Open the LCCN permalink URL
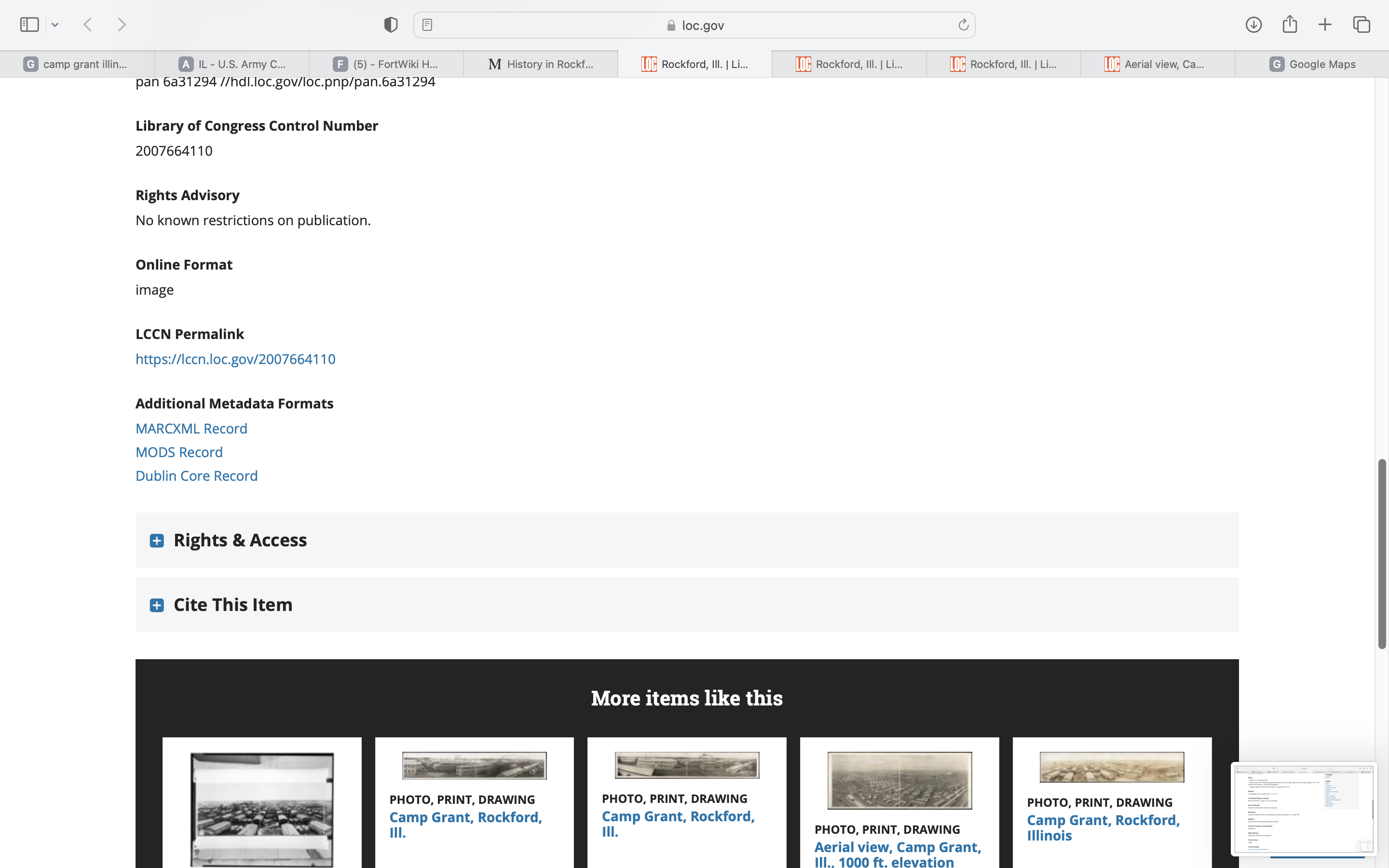Screen dimensions: 1389x868 click(x=235, y=359)
